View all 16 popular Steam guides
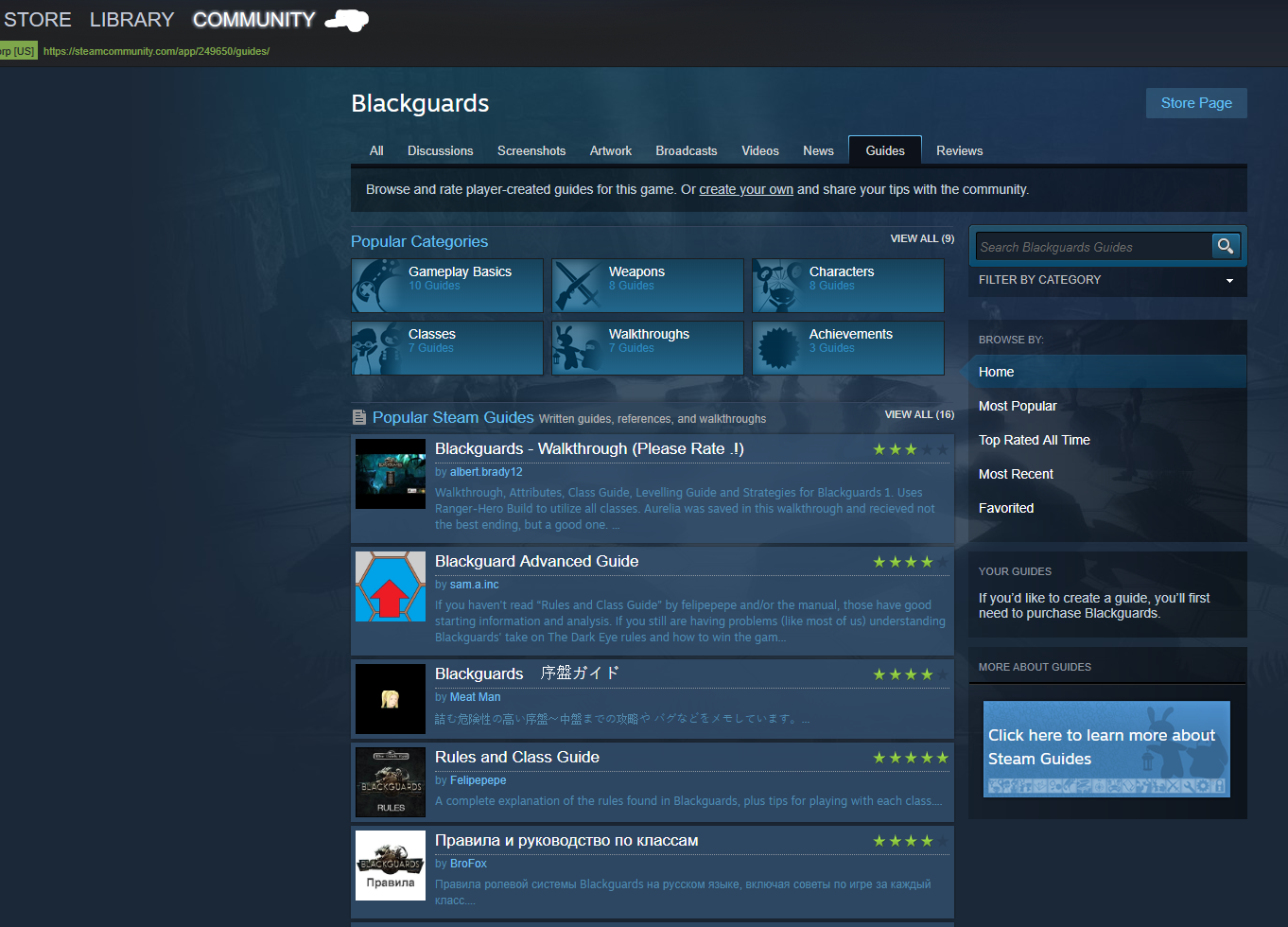 [918, 415]
